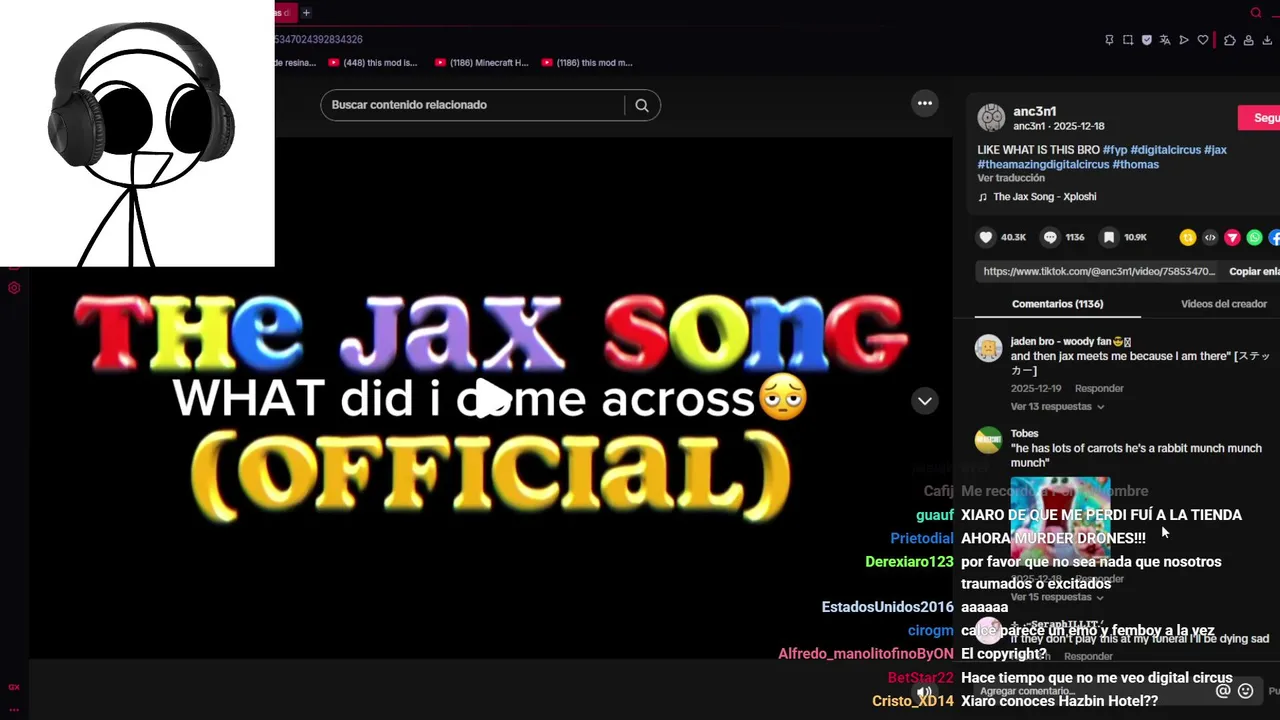Click the anc3n1 username
Viewport: 1280px width, 720px height.
(x=1035, y=111)
